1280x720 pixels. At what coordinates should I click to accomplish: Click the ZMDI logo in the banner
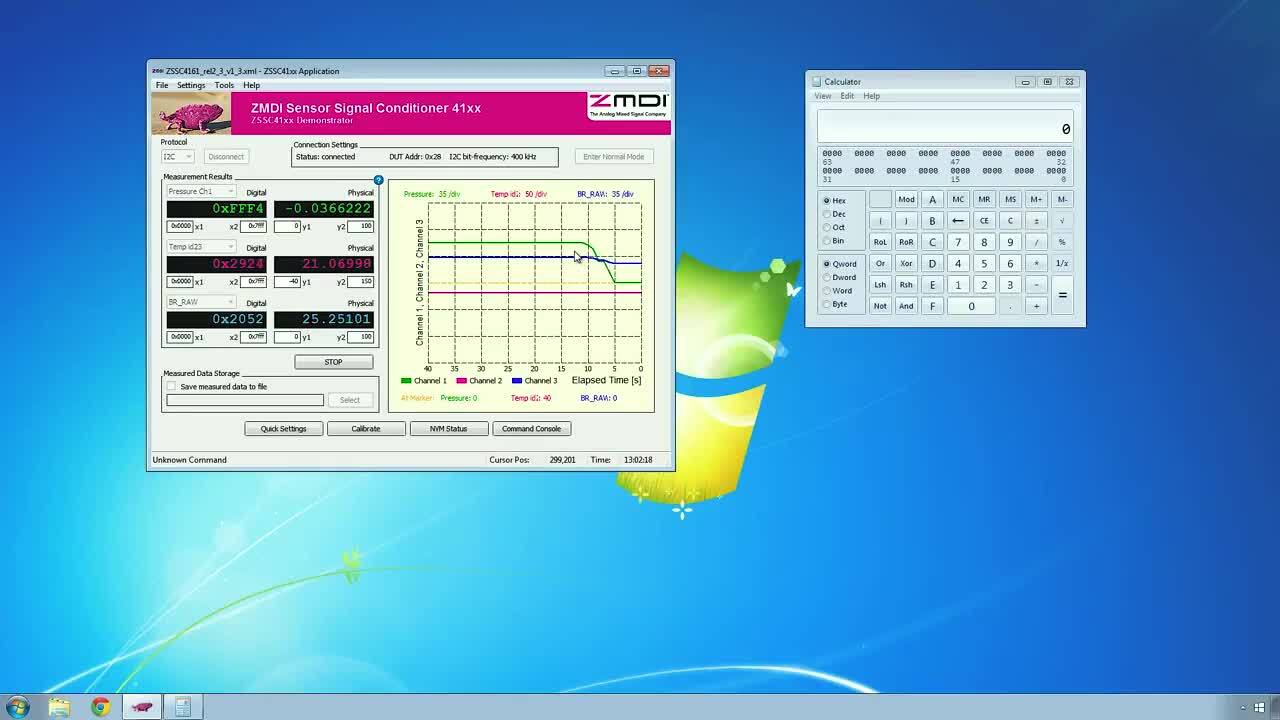pos(627,105)
